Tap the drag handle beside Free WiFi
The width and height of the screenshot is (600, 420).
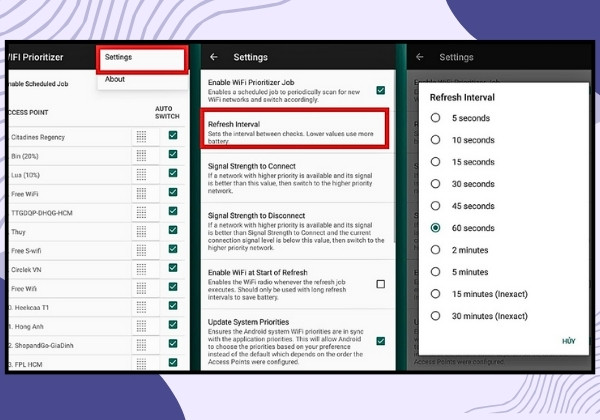141,194
